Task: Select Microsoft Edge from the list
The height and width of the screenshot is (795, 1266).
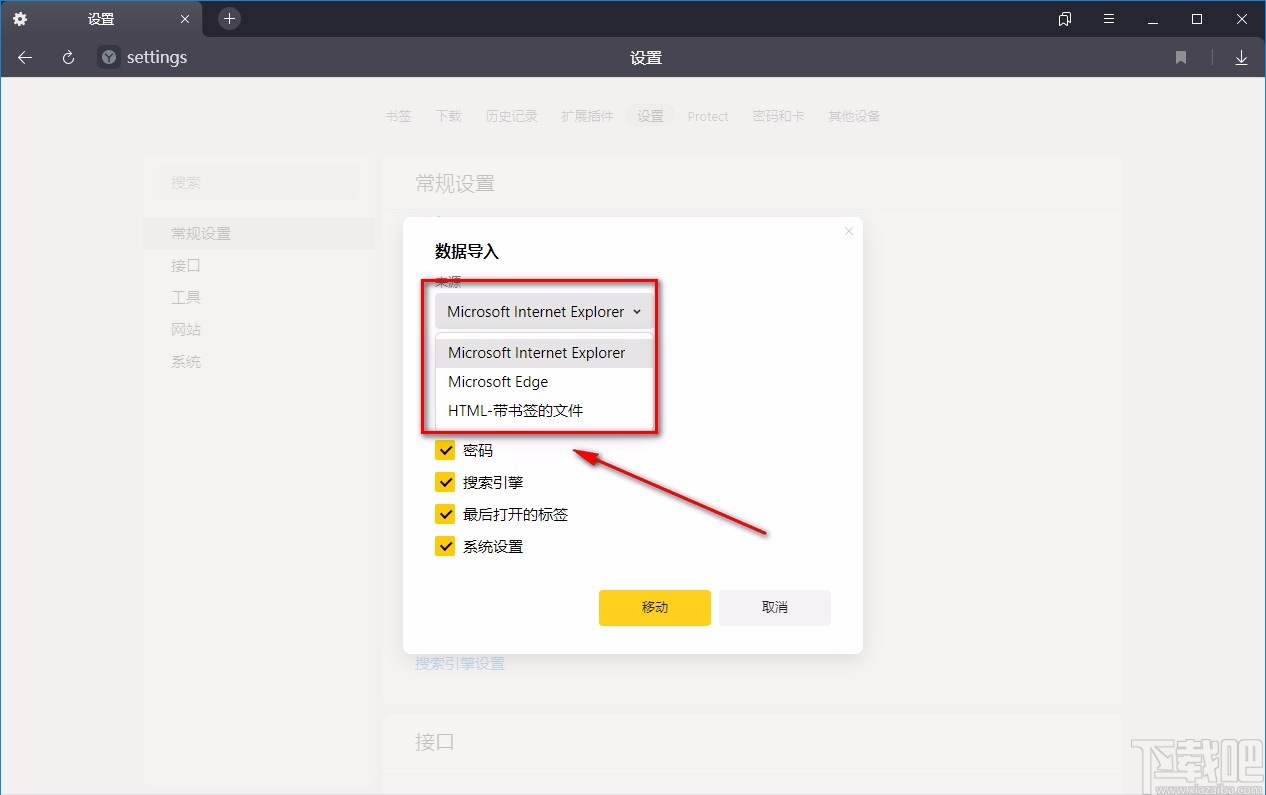Action: (498, 381)
